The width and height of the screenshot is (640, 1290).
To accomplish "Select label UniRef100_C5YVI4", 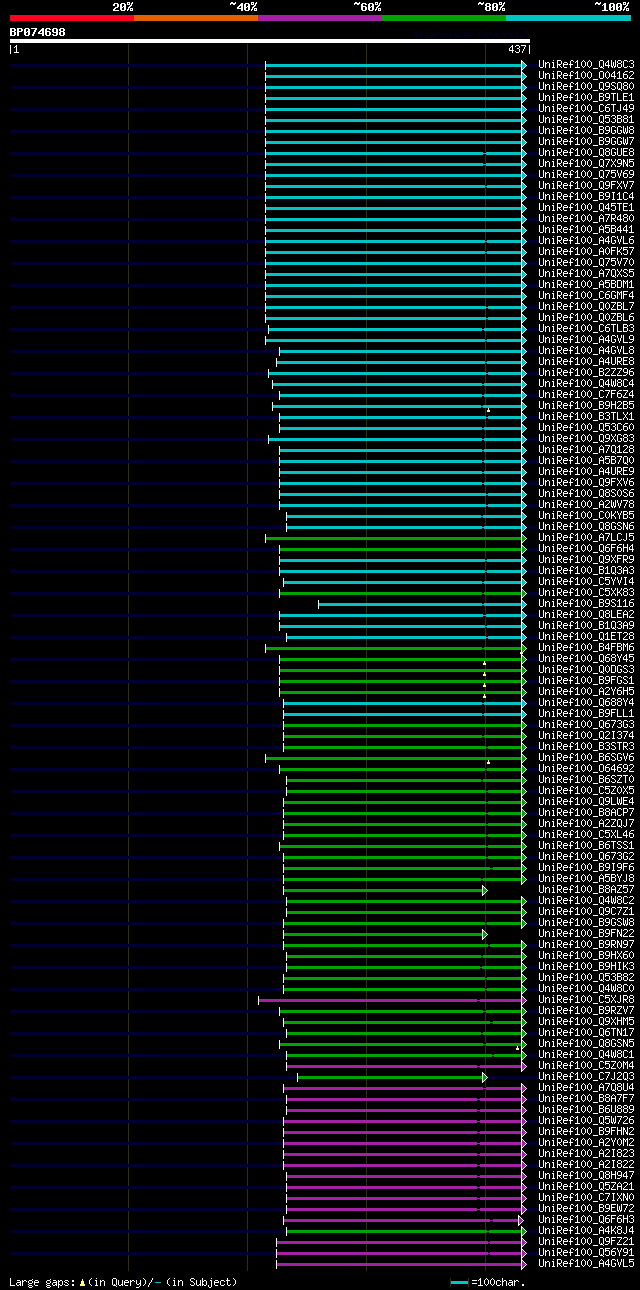I will 586,581.
